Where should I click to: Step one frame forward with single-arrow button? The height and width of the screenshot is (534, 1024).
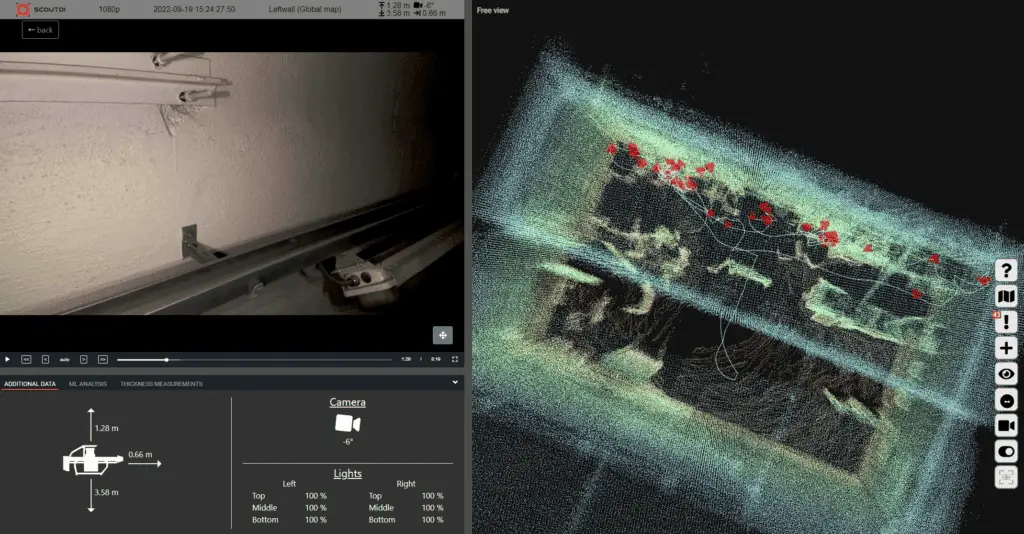[84, 359]
